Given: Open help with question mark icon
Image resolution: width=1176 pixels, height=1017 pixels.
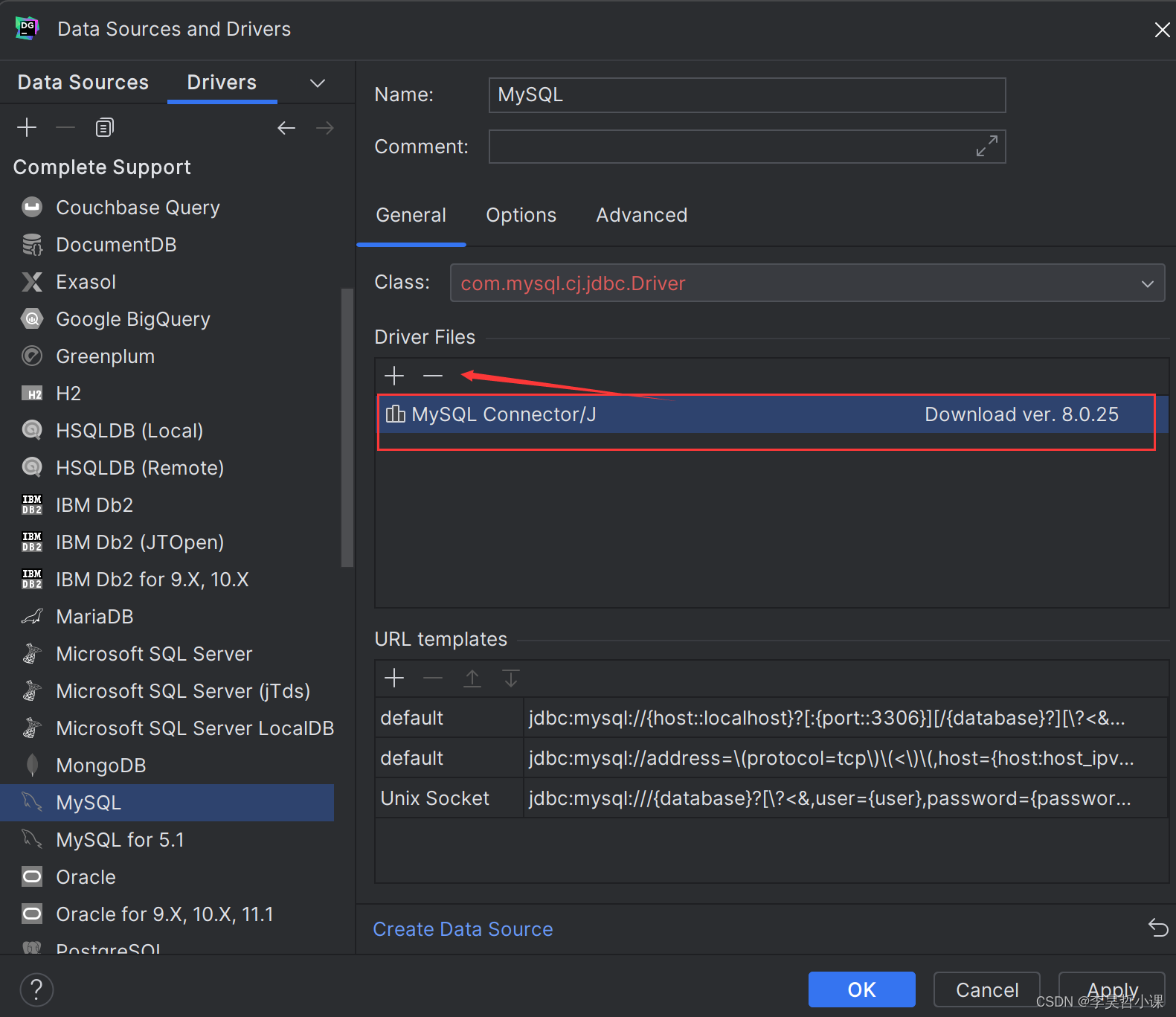Looking at the screenshot, I should [x=36, y=989].
